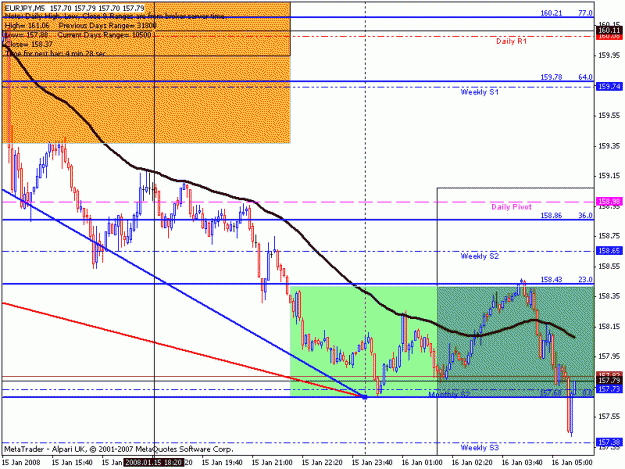Click the 159.95 price scale value
This screenshot has height=469, width=625.
pos(609,55)
